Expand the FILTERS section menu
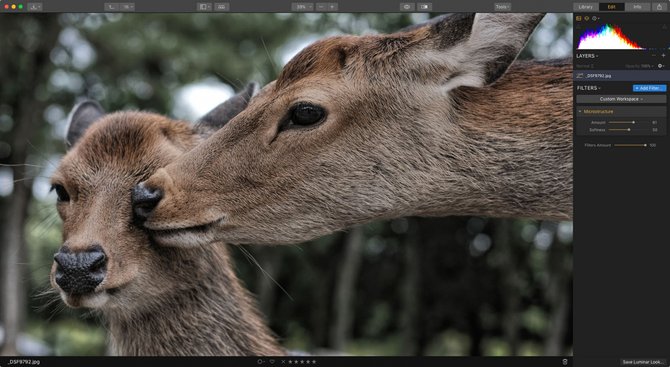 tap(589, 88)
